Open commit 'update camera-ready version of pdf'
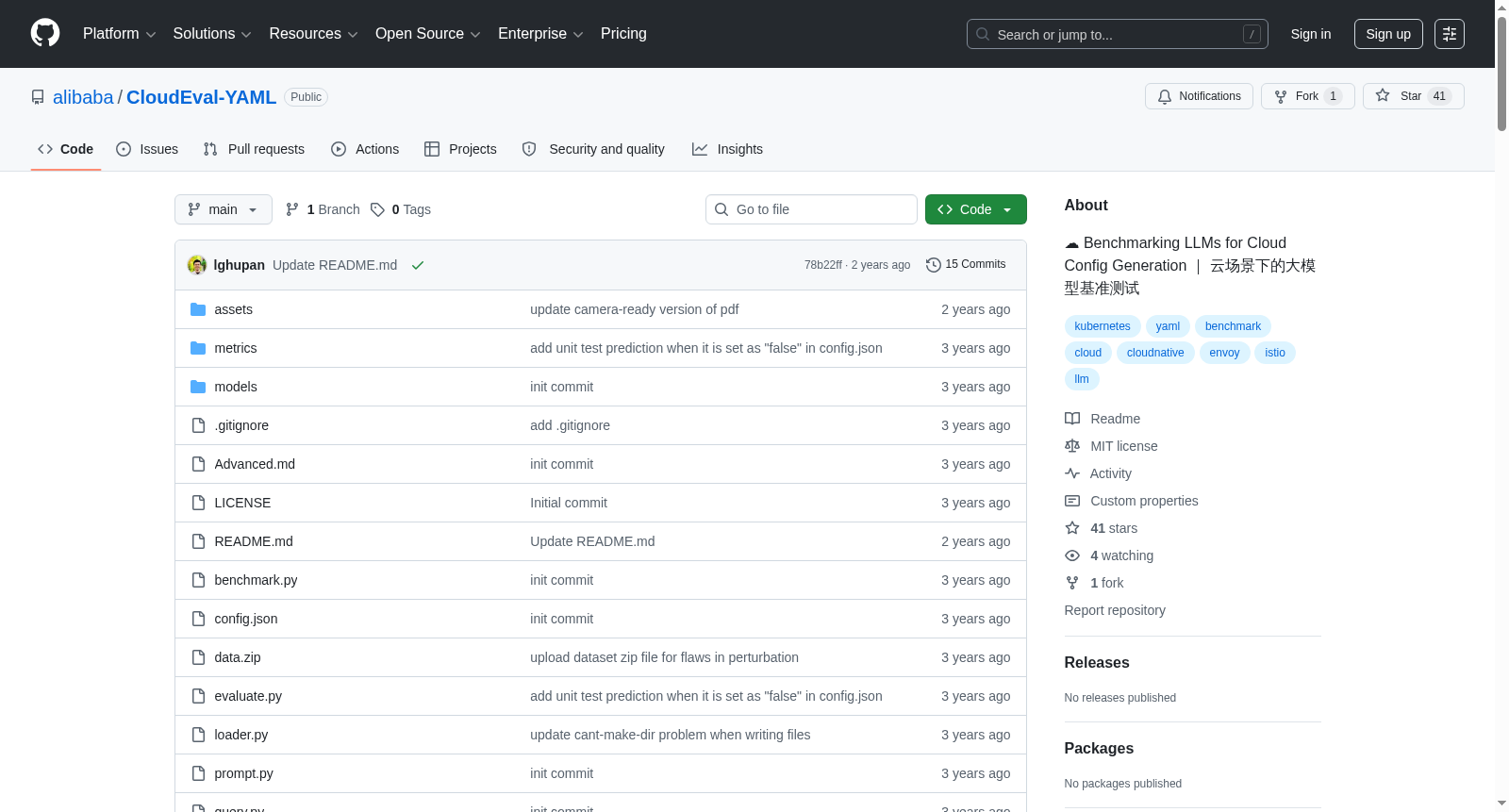Screen dimensions: 1509x812 click(634, 309)
